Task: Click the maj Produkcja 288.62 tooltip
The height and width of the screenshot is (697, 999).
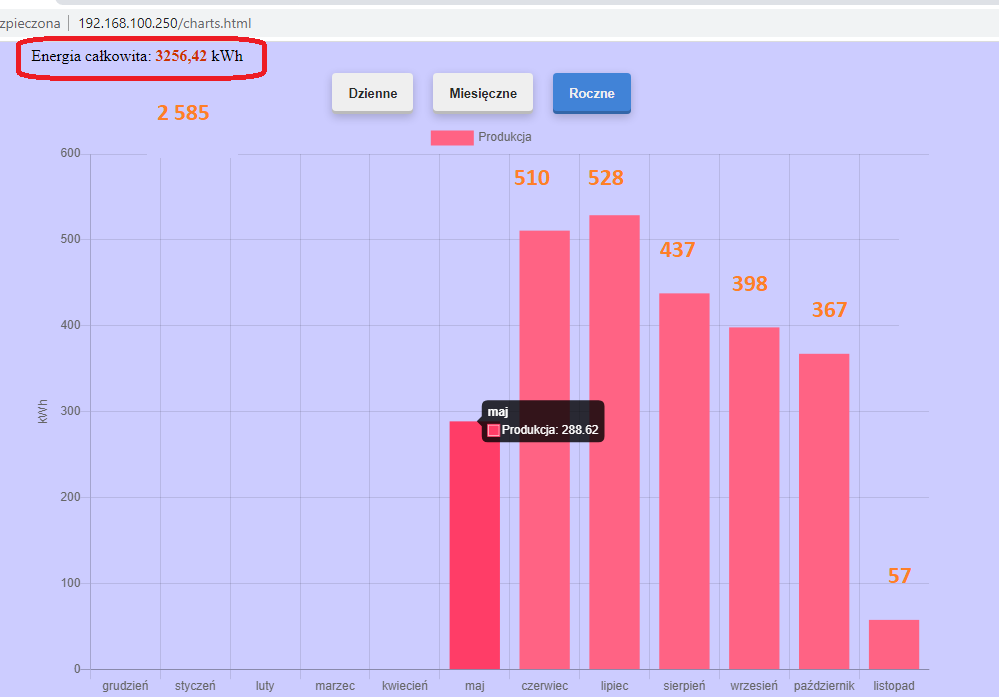Action: [x=543, y=421]
